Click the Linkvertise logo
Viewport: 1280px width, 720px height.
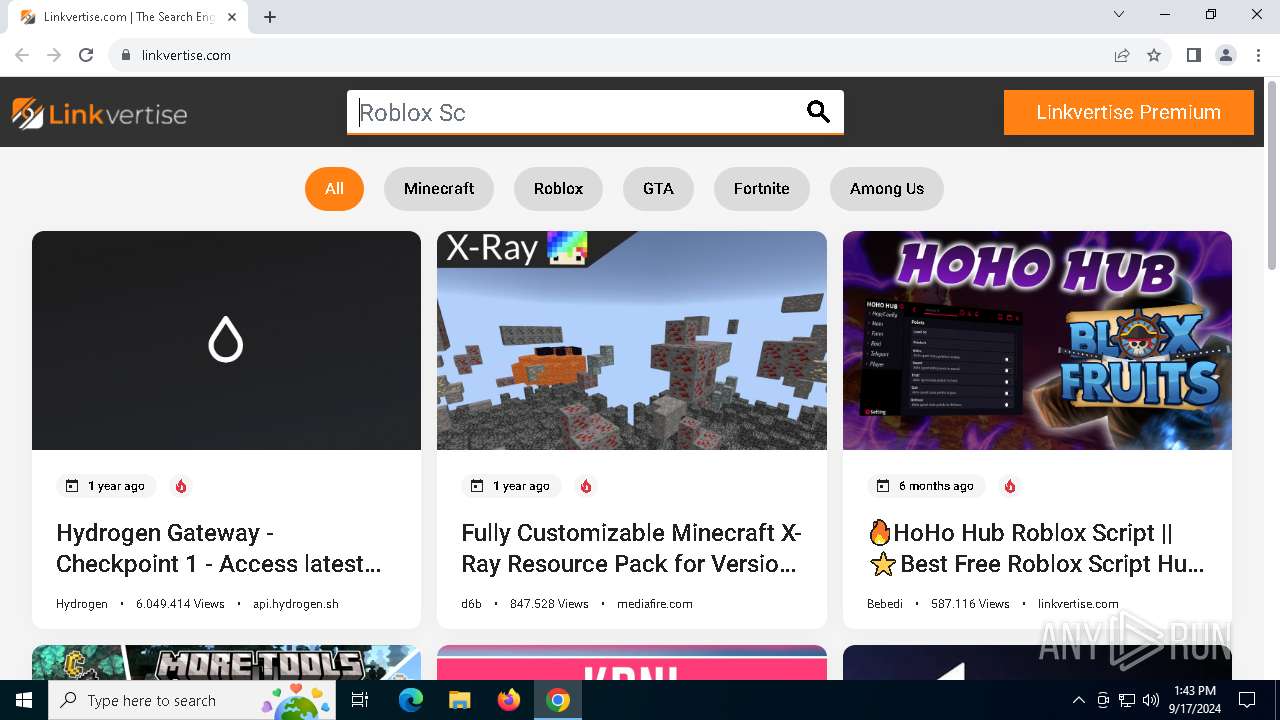[x=99, y=113]
